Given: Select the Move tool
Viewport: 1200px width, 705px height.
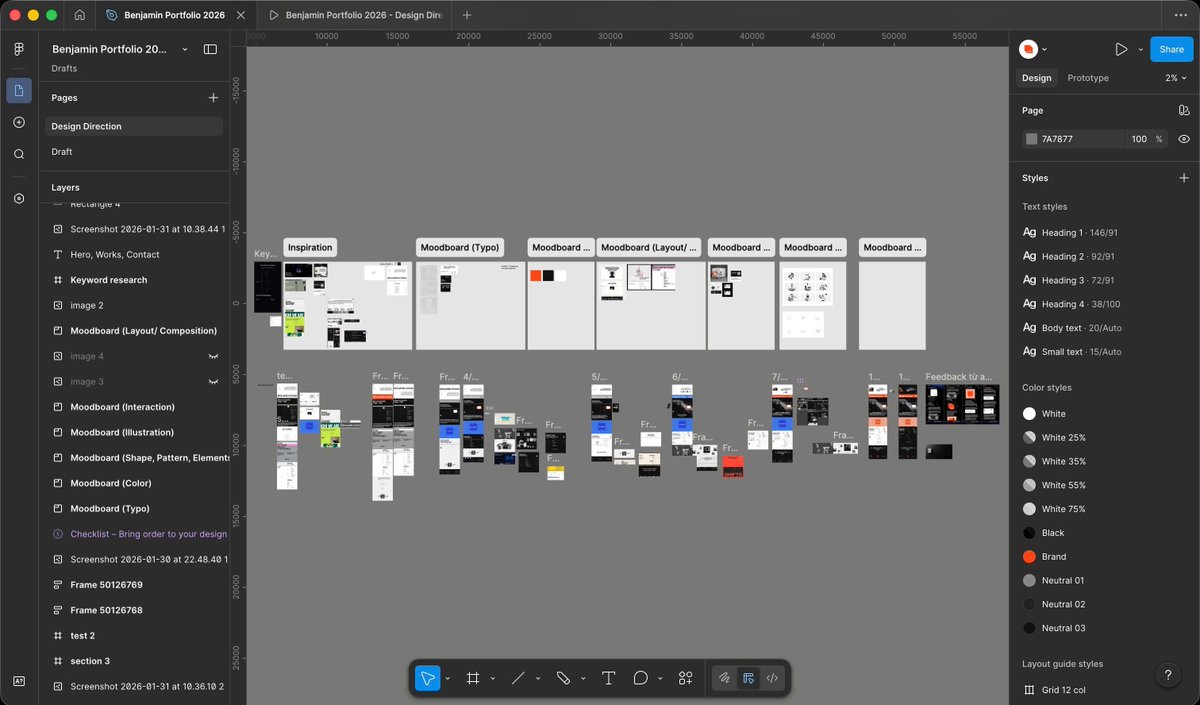Looking at the screenshot, I should 427,678.
